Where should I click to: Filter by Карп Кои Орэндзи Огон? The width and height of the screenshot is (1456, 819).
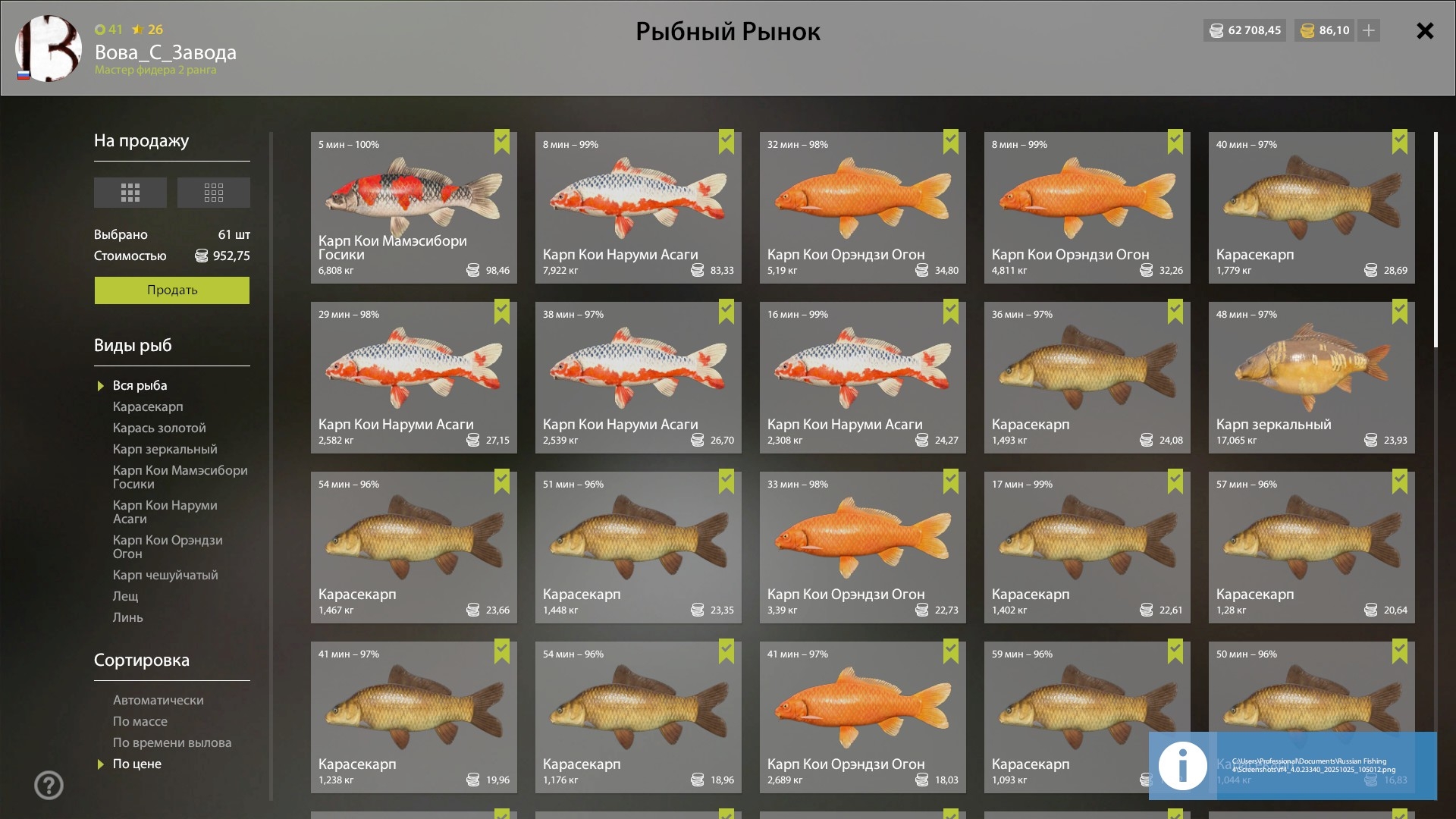[168, 547]
